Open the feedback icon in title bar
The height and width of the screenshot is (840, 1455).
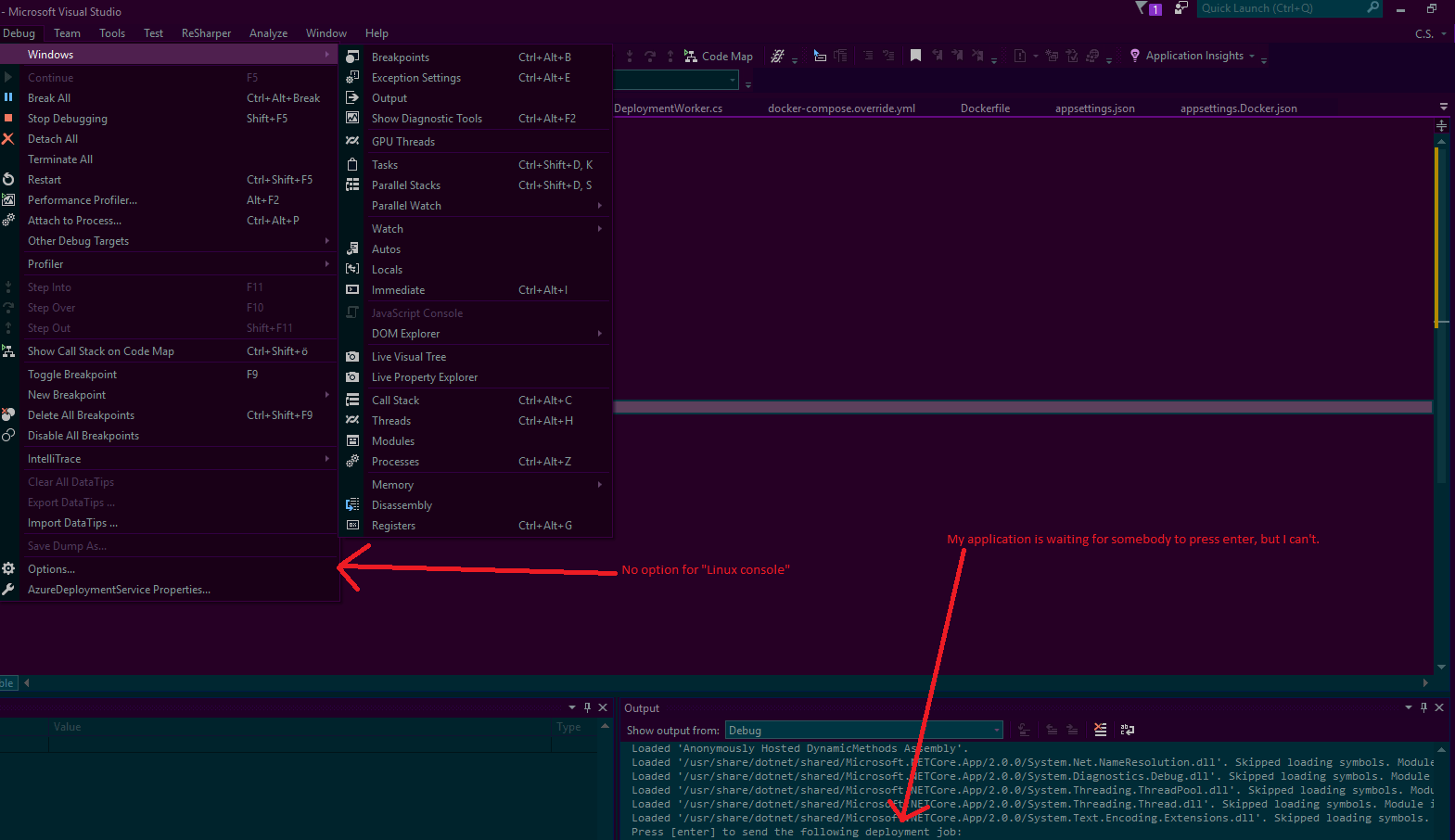click(x=1181, y=8)
